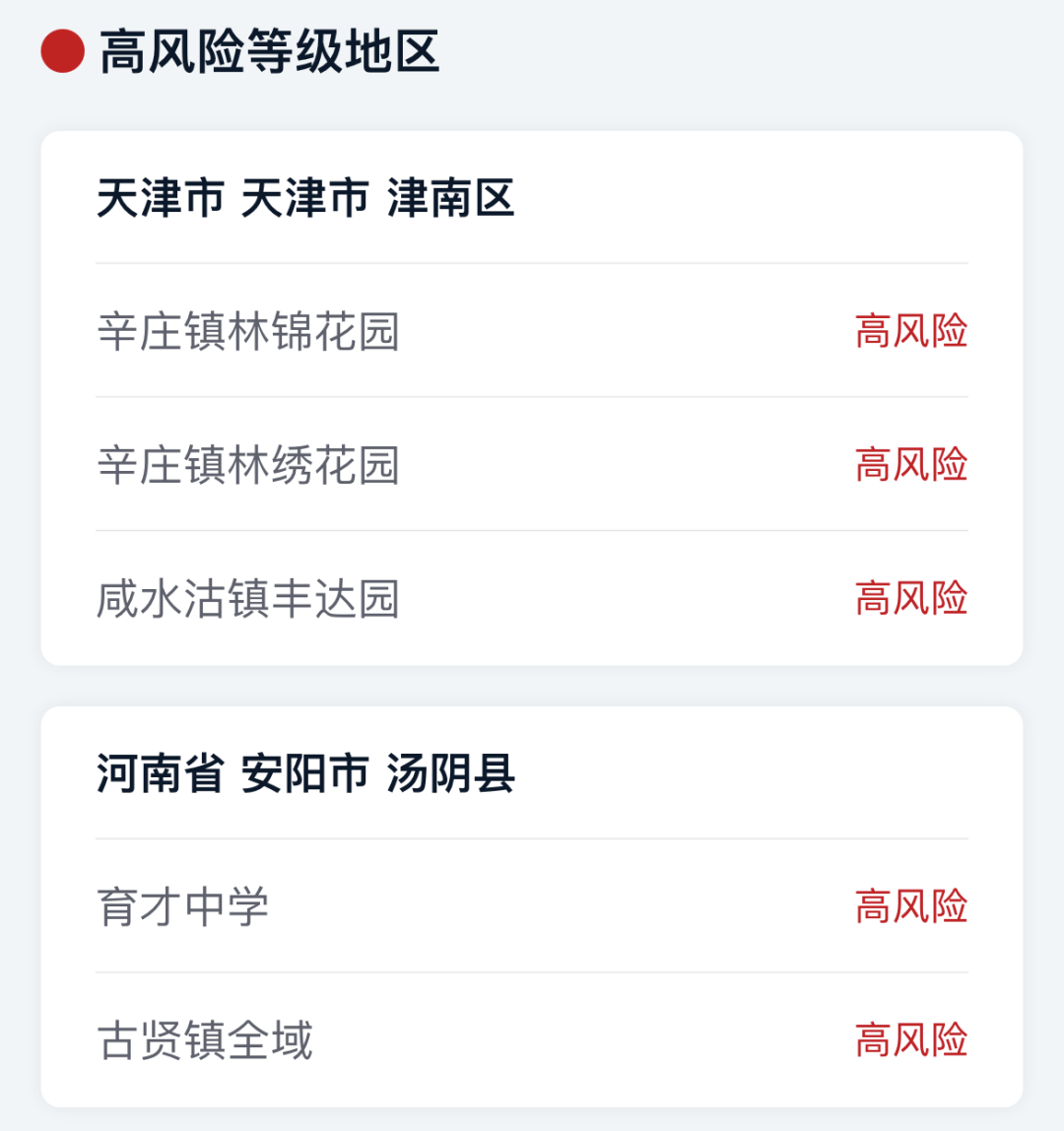The image size is (1064, 1131).
Task: Click 高风险 label beside 育才中学
Action: click(911, 906)
